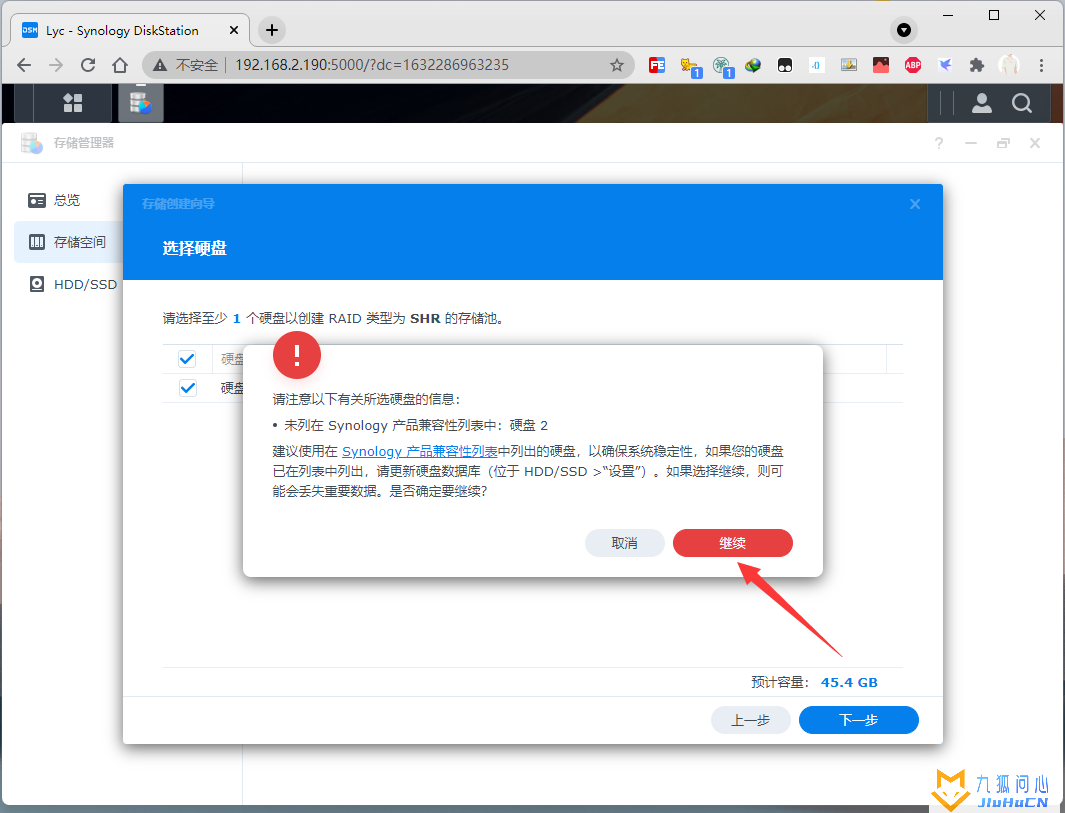Open 总览 in Storage Manager sidebar

click(x=67, y=200)
